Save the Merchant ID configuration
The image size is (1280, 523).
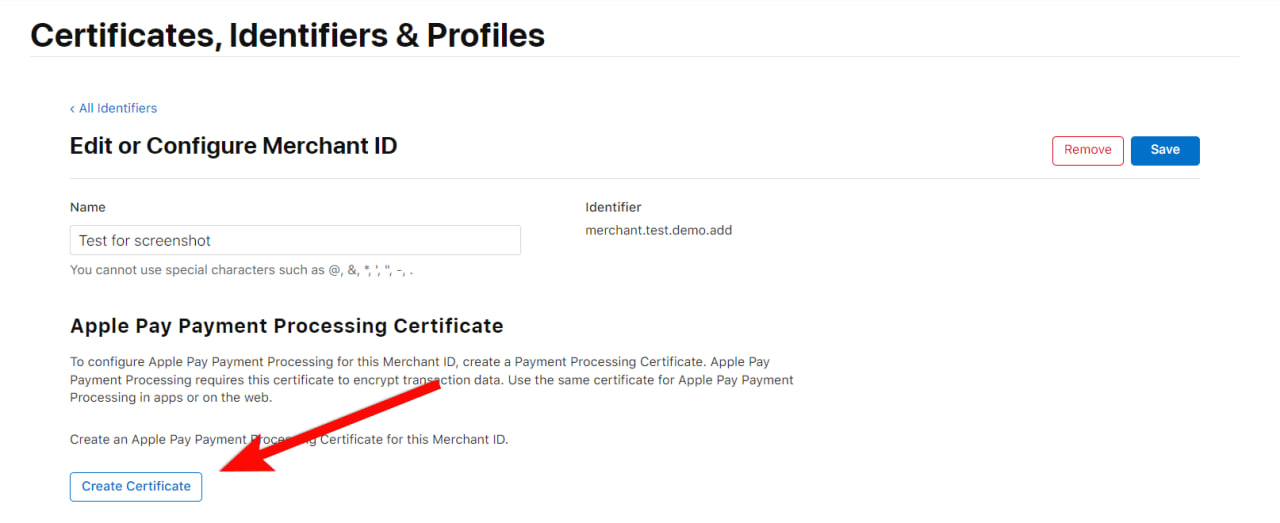pos(1165,150)
